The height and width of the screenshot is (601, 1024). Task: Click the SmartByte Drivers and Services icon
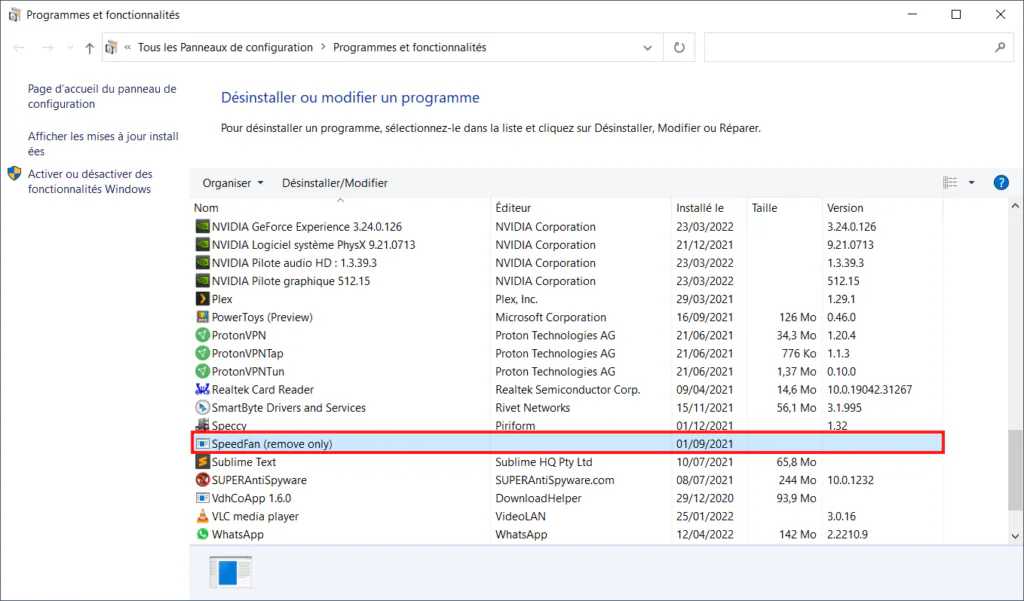point(202,408)
